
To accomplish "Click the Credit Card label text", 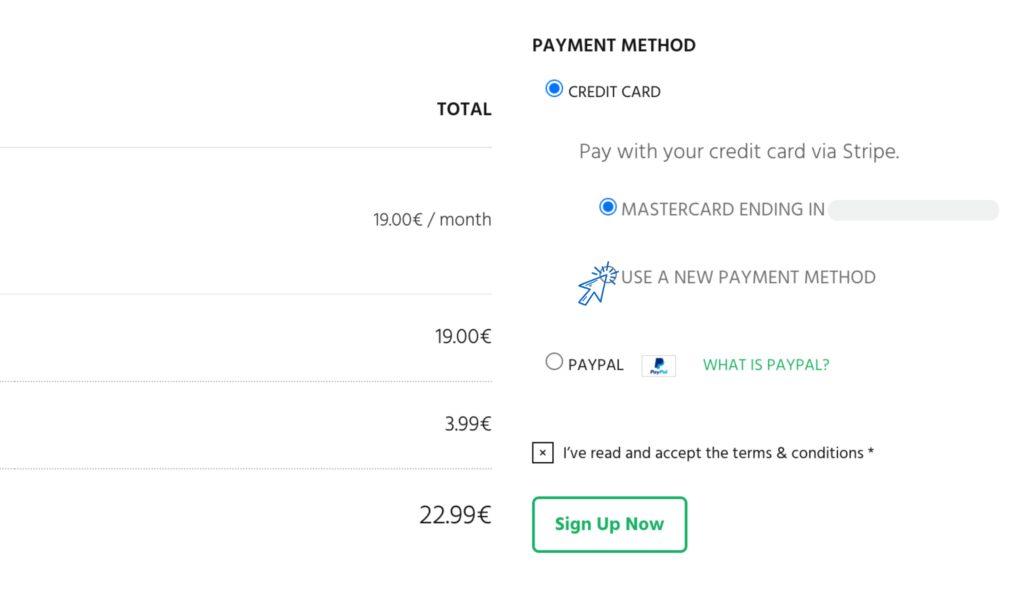I will pos(614,92).
